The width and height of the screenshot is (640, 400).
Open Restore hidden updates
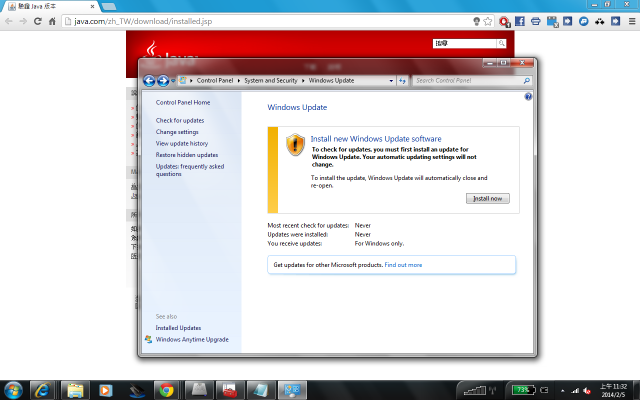[187, 155]
